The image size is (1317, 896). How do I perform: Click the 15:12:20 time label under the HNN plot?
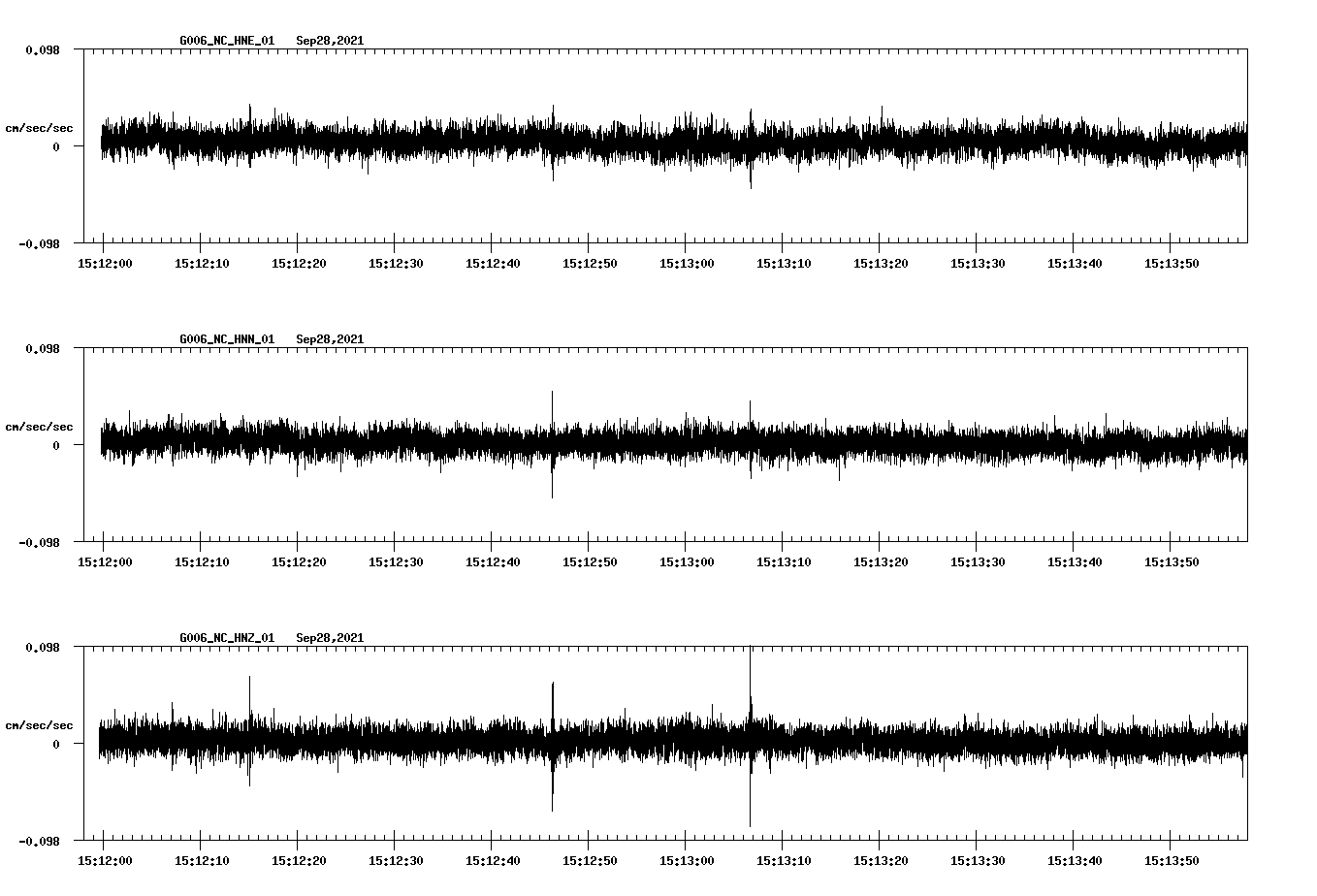tap(299, 561)
